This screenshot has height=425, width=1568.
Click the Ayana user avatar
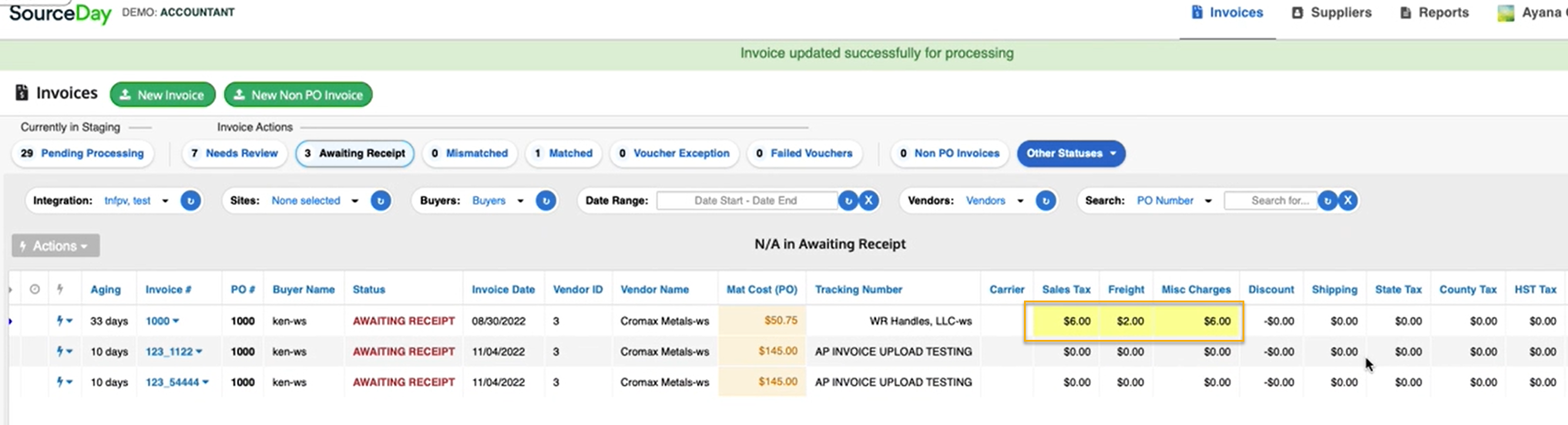point(1505,13)
